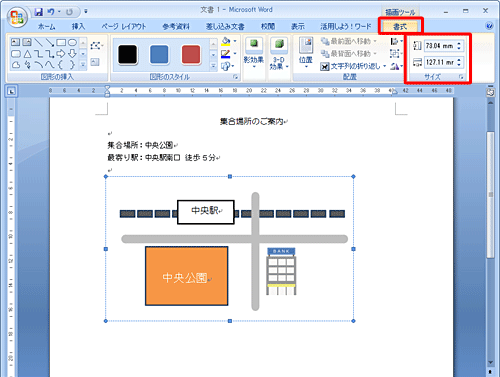Click the width field spinner arrows

click(459, 62)
